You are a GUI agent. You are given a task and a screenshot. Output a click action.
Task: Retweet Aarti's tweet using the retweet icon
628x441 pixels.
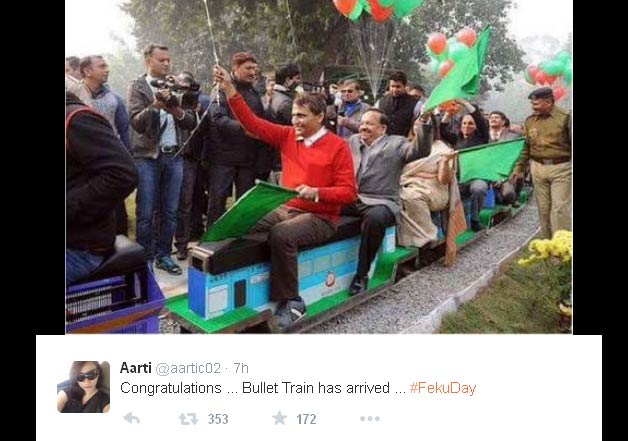(x=188, y=419)
